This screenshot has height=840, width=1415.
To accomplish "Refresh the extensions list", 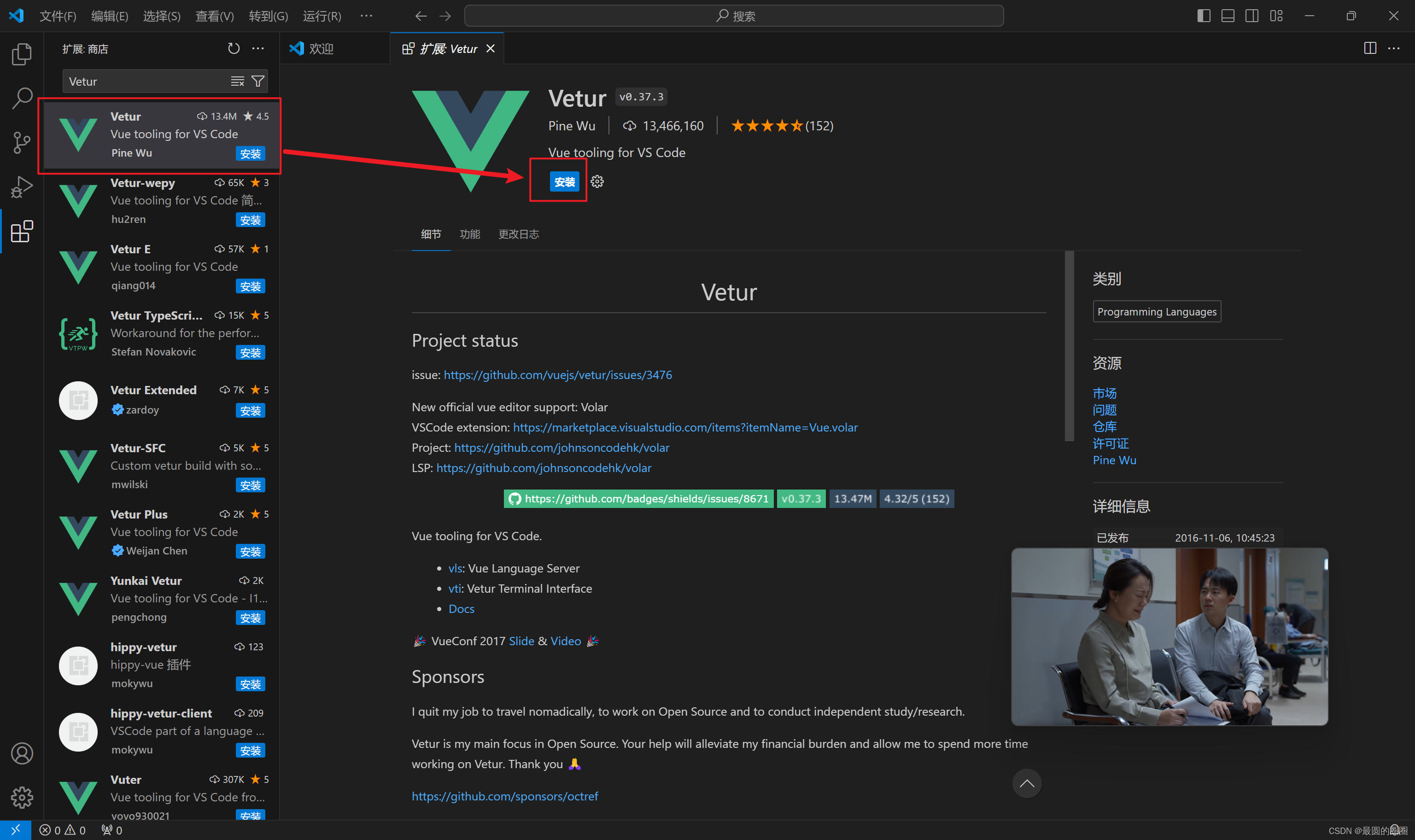I will pyautogui.click(x=234, y=49).
